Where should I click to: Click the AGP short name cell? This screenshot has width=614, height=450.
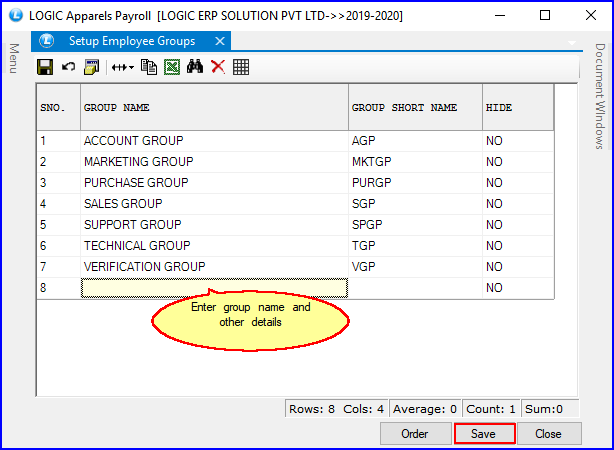(415, 141)
